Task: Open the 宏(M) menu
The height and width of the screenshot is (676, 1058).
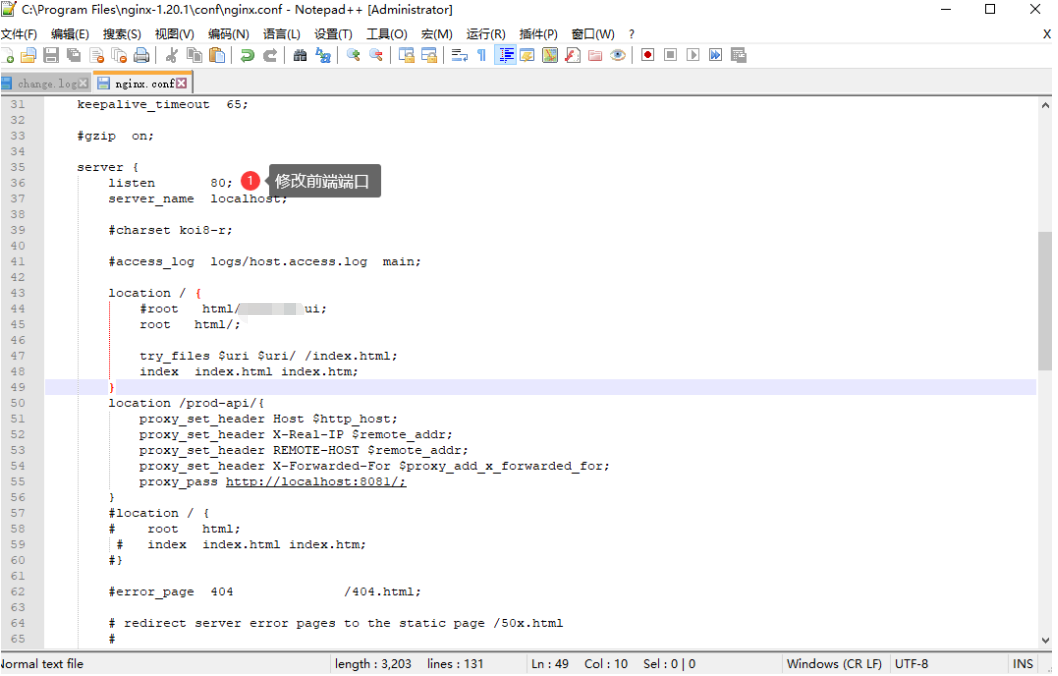Action: click(x=437, y=33)
